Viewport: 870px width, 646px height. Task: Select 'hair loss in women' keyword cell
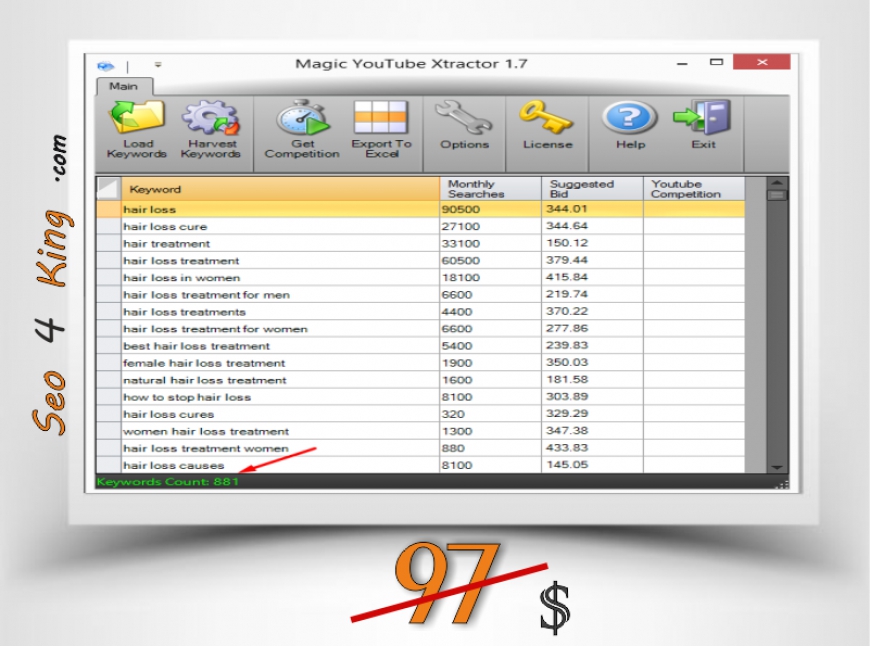click(x=280, y=277)
